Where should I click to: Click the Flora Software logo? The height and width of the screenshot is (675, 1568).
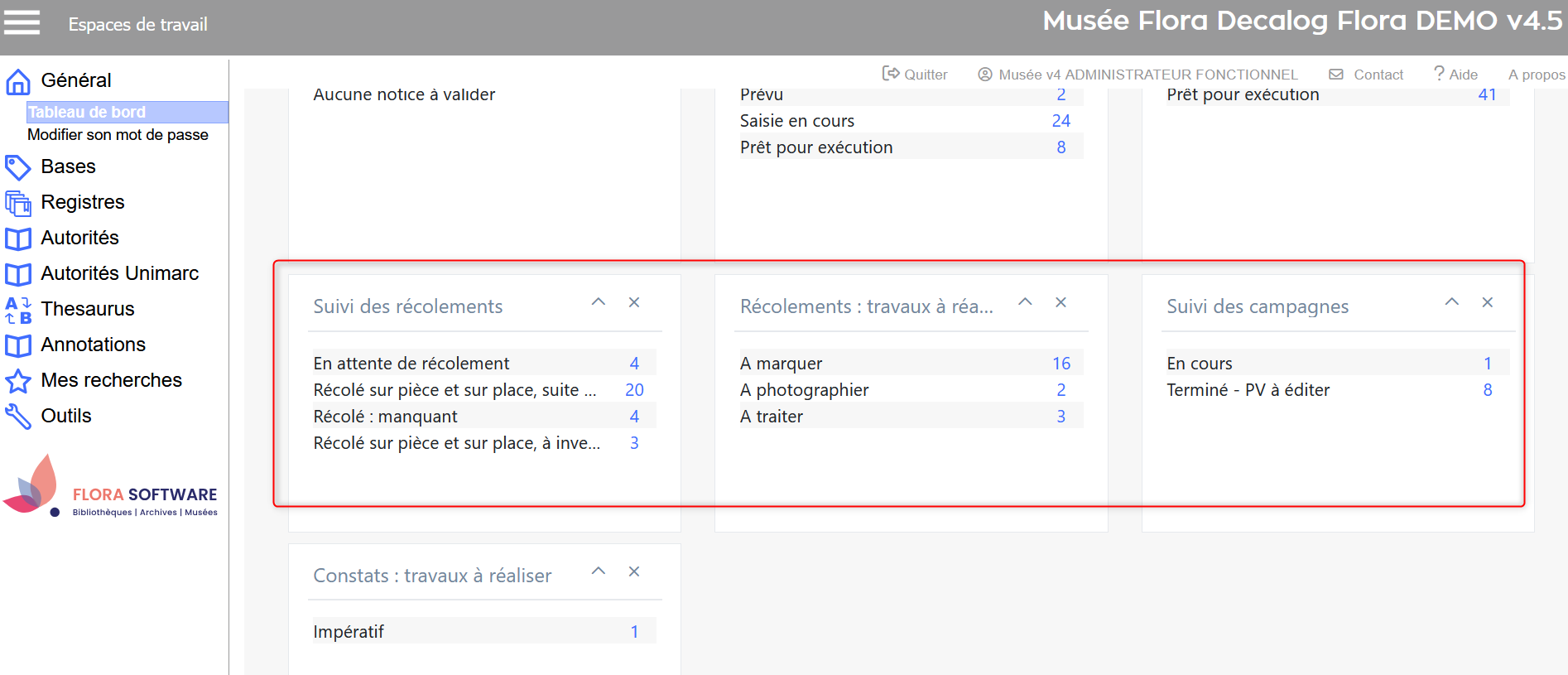(111, 490)
